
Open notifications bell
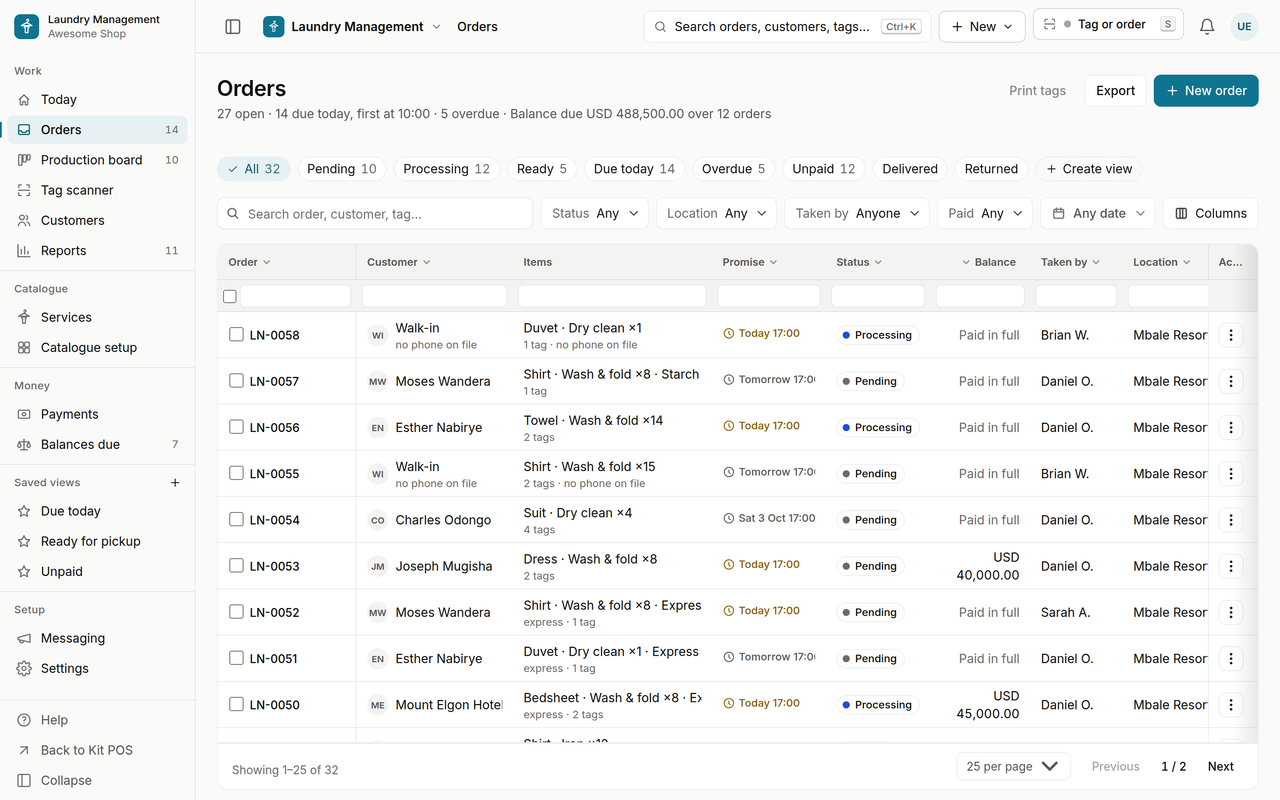tap(1207, 27)
